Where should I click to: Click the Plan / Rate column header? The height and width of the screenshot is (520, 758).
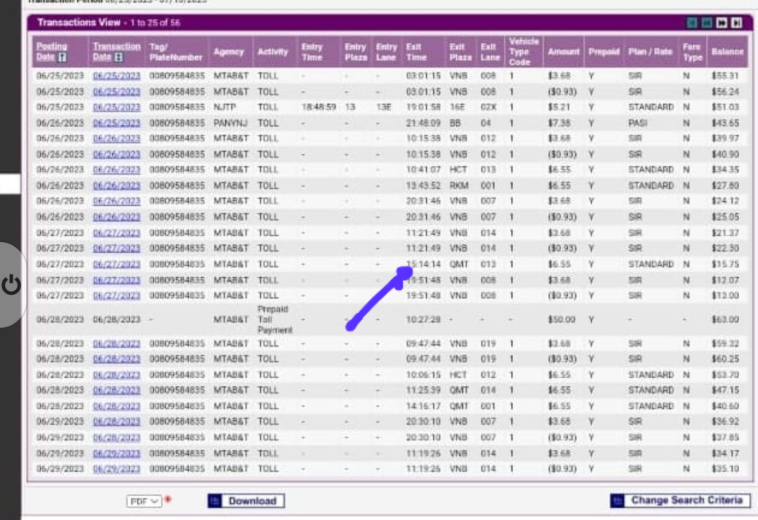650,52
